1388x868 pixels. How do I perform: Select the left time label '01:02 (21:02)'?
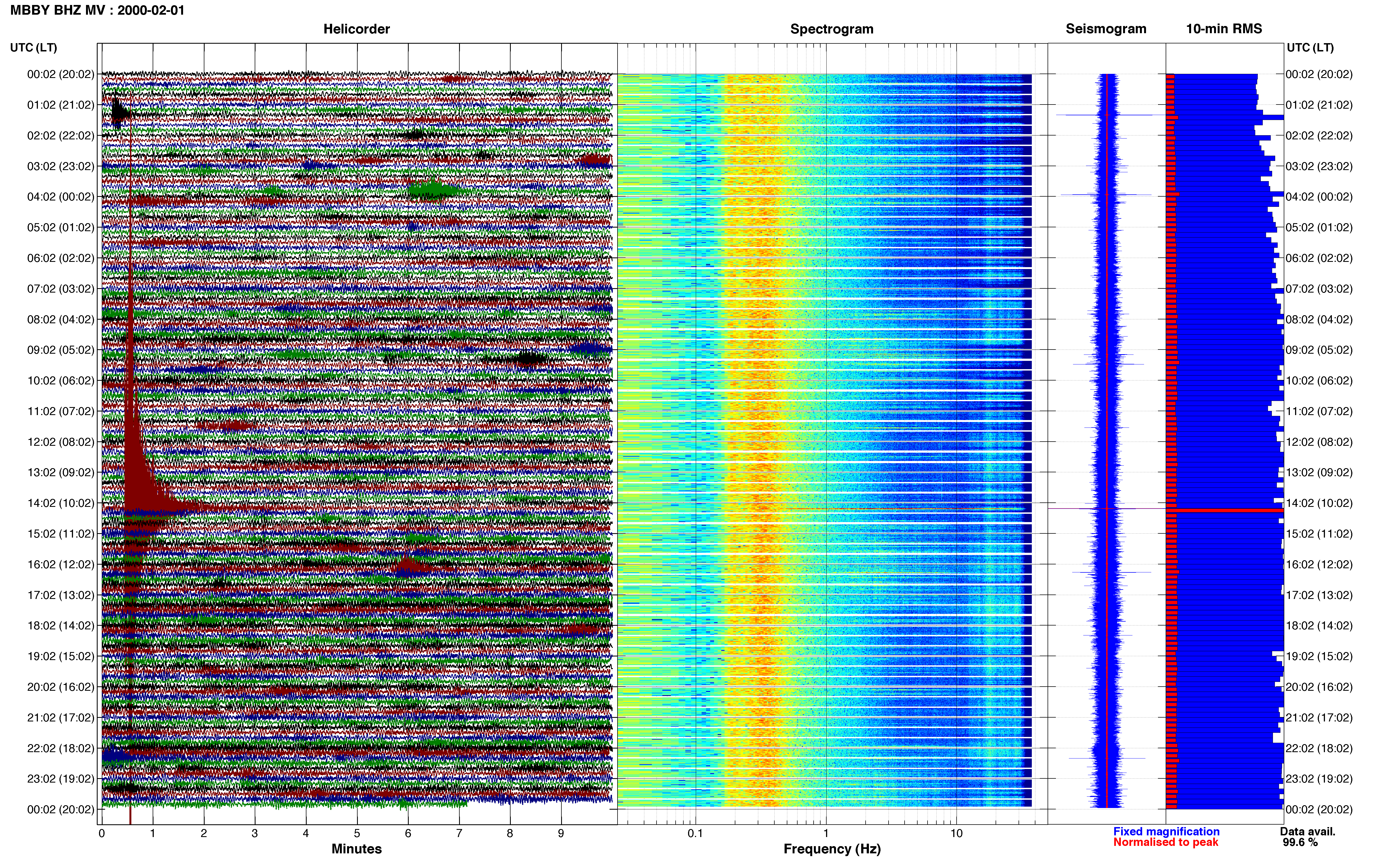pos(61,105)
